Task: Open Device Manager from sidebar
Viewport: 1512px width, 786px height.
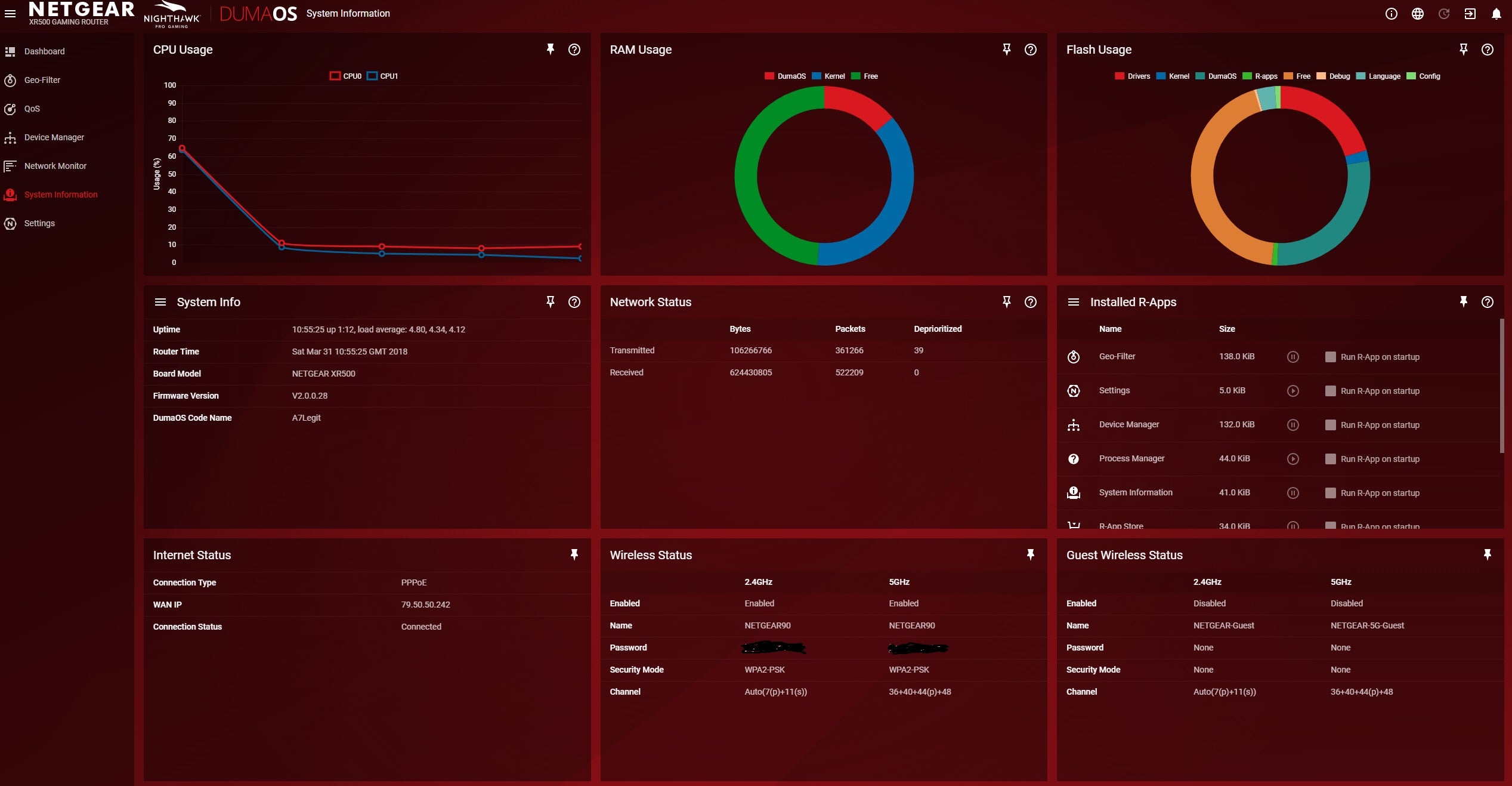Action: click(54, 137)
